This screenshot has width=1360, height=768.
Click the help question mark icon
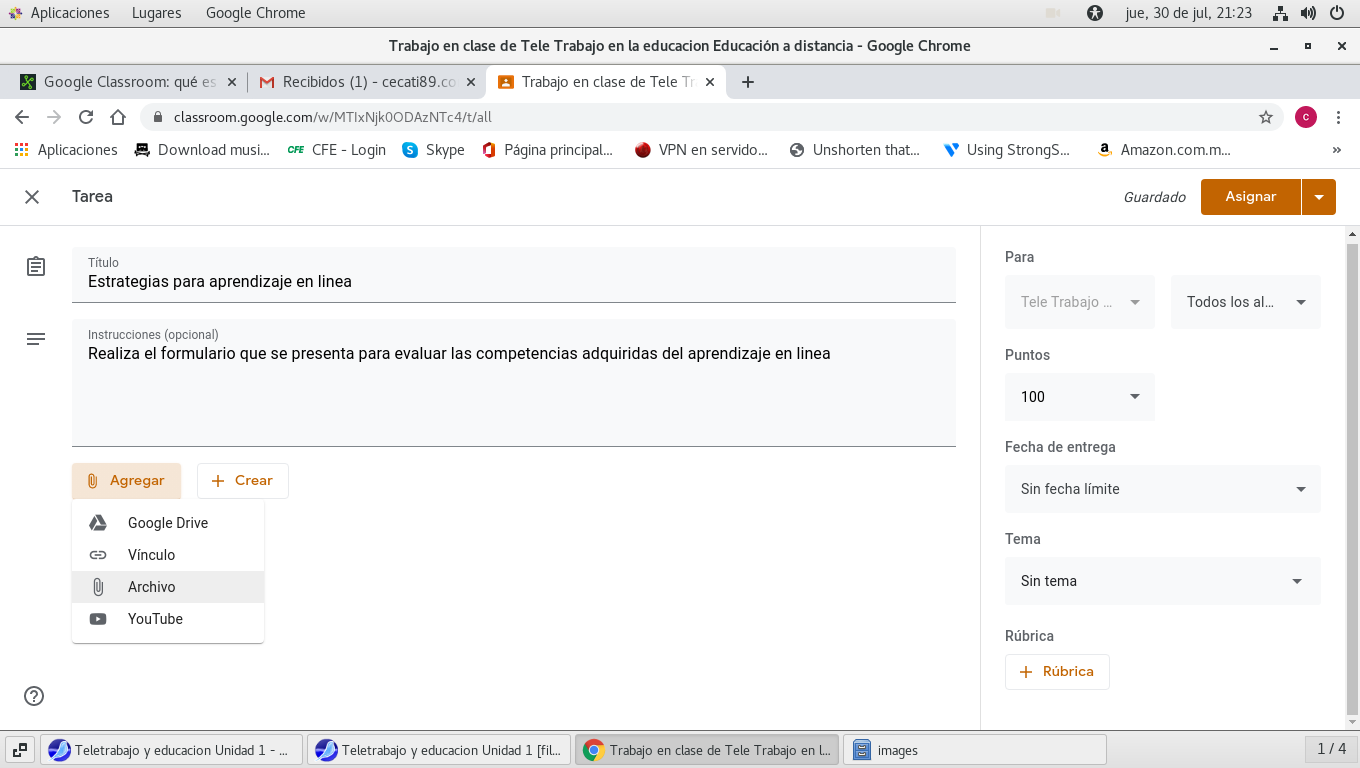point(34,696)
